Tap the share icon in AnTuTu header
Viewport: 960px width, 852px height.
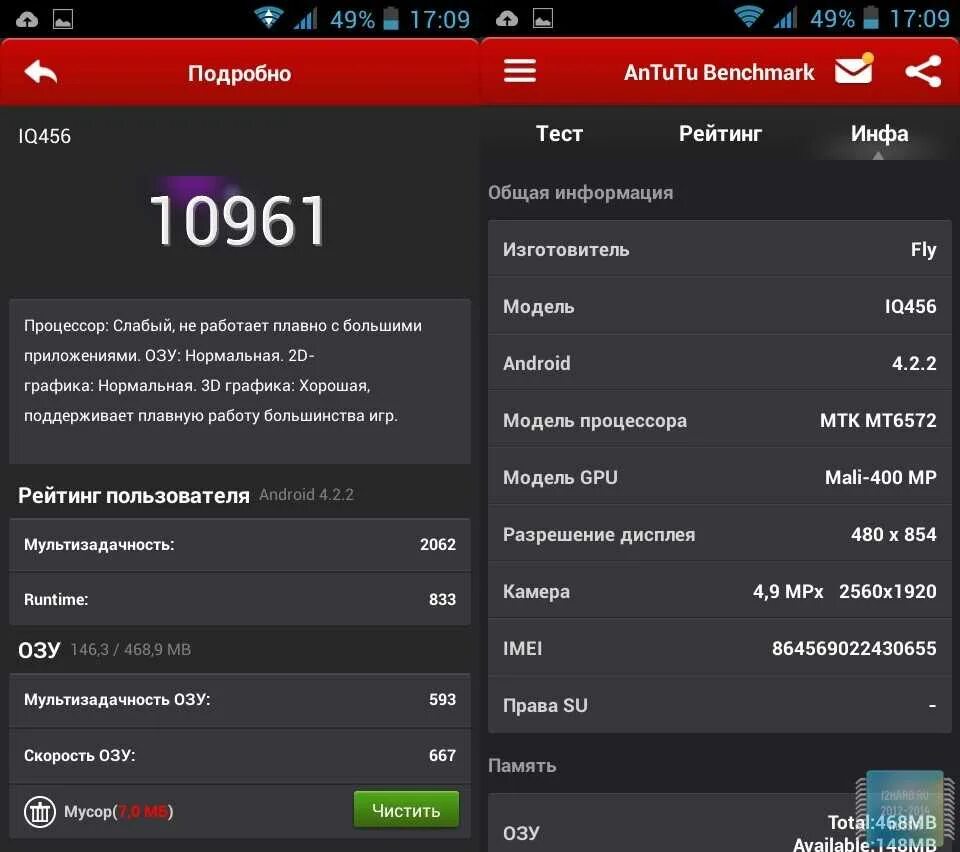(923, 71)
